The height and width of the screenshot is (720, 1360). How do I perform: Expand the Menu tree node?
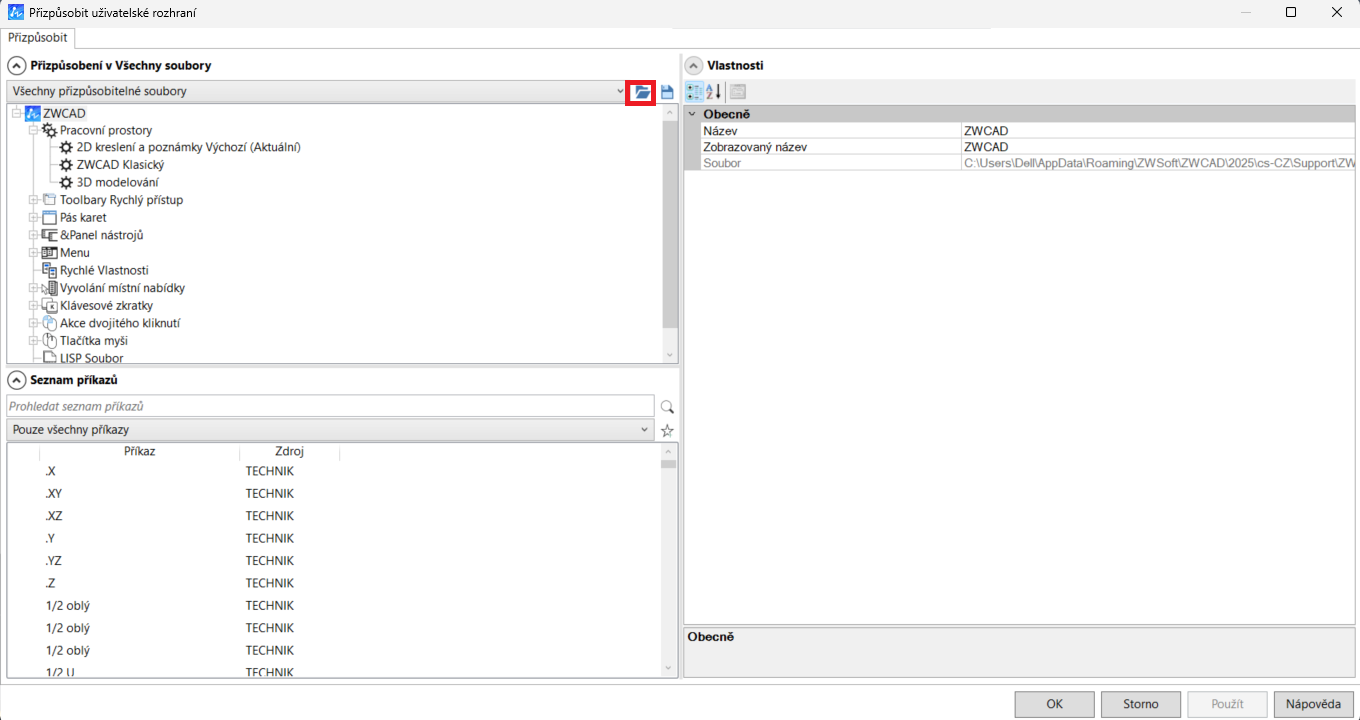[x=34, y=253]
